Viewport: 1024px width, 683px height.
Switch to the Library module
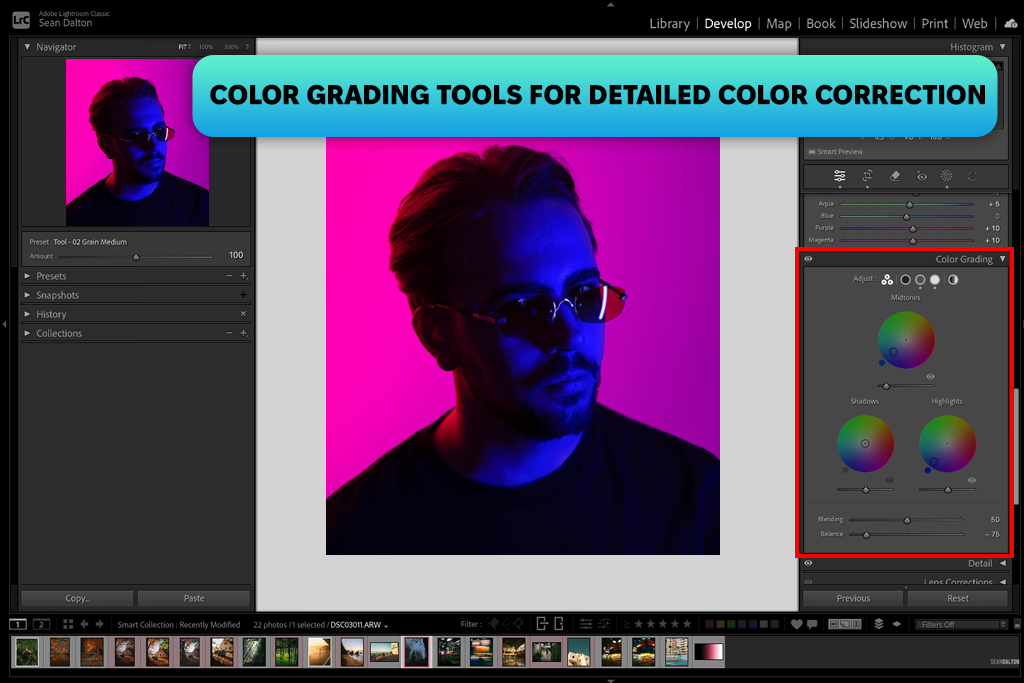669,24
